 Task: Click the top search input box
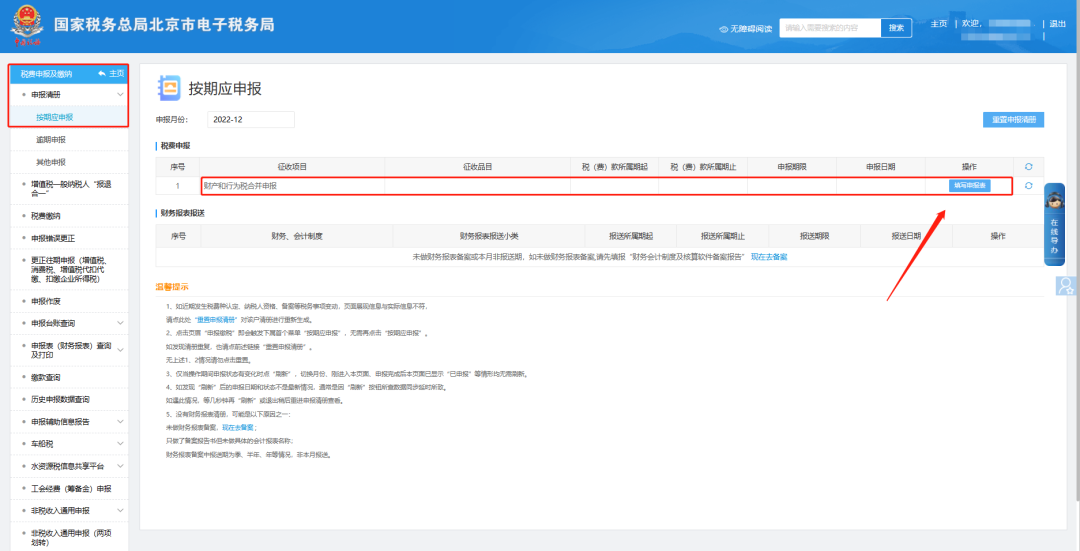[x=830, y=28]
